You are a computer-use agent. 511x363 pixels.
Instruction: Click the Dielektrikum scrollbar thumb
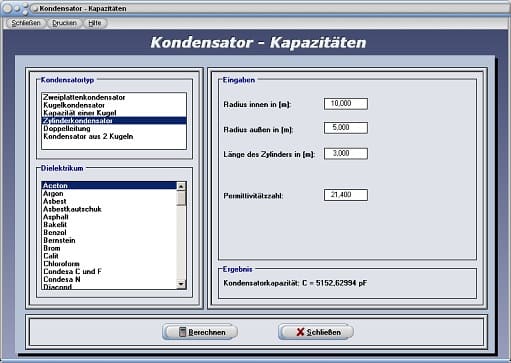point(181,198)
